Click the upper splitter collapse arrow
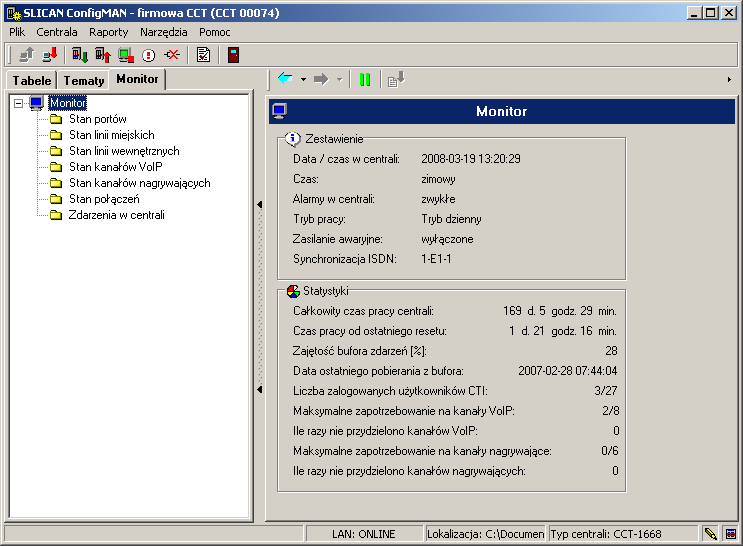This screenshot has height=546, width=743. tap(260, 204)
